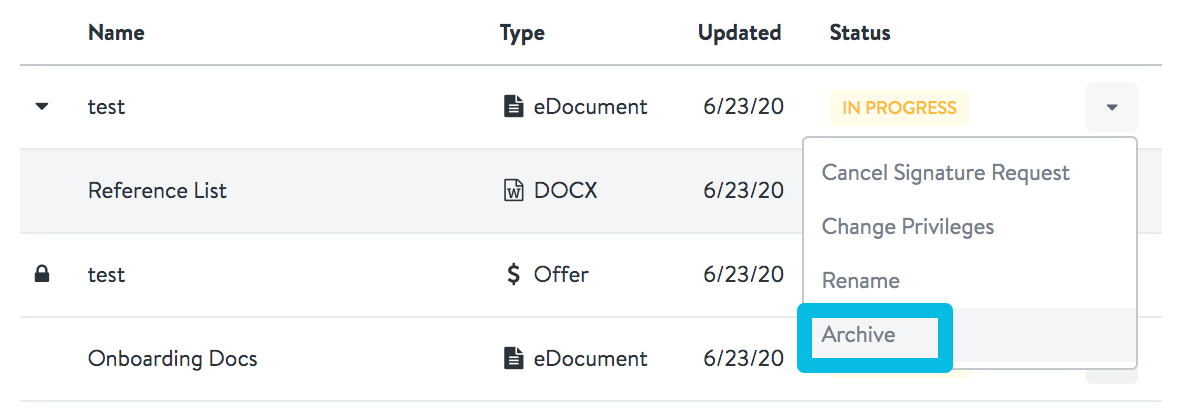Collapse the expanded test eDocument row
1192x410 pixels.
pyautogui.click(x=42, y=107)
